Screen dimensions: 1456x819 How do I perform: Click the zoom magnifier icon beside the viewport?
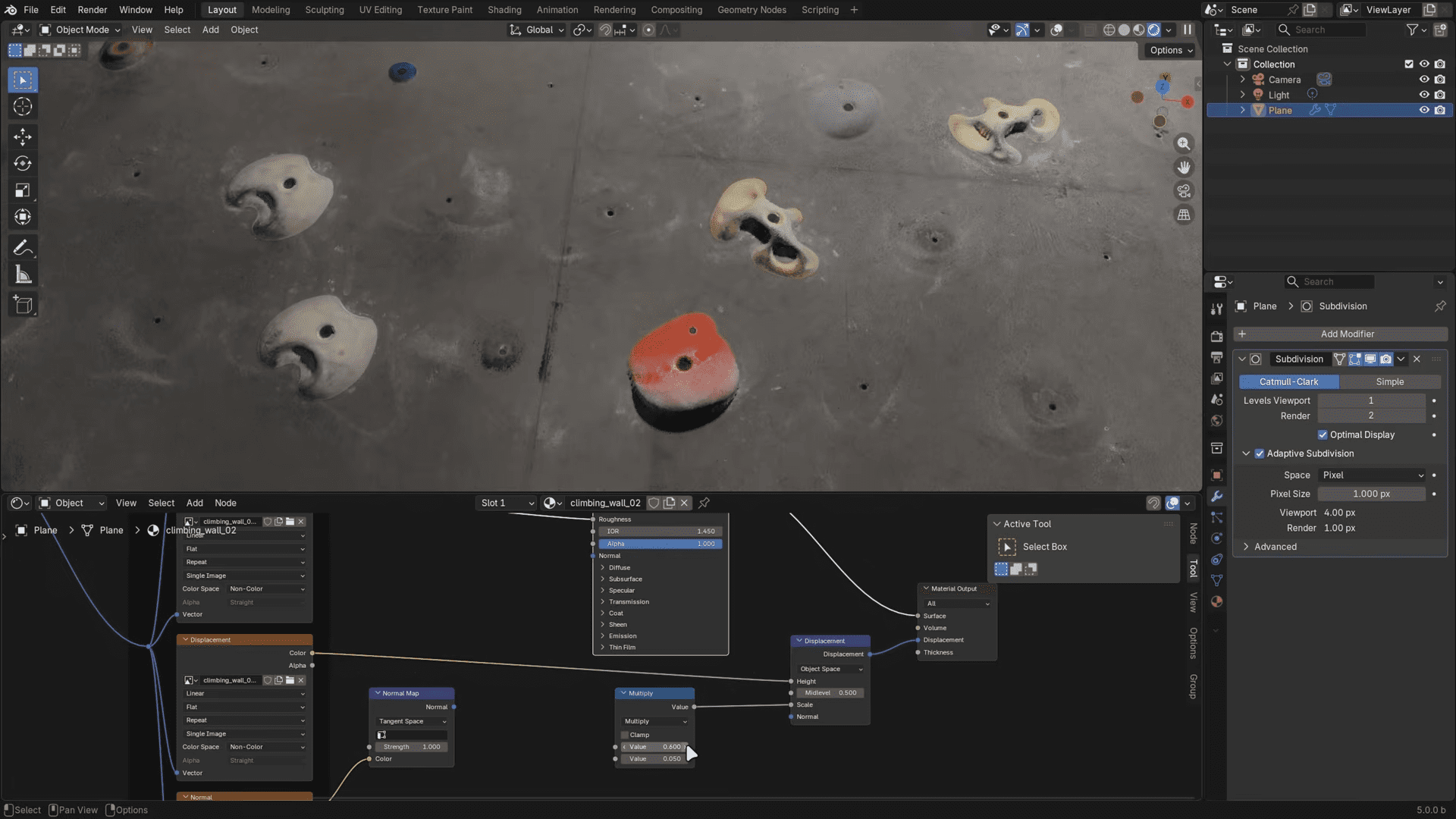[1184, 143]
